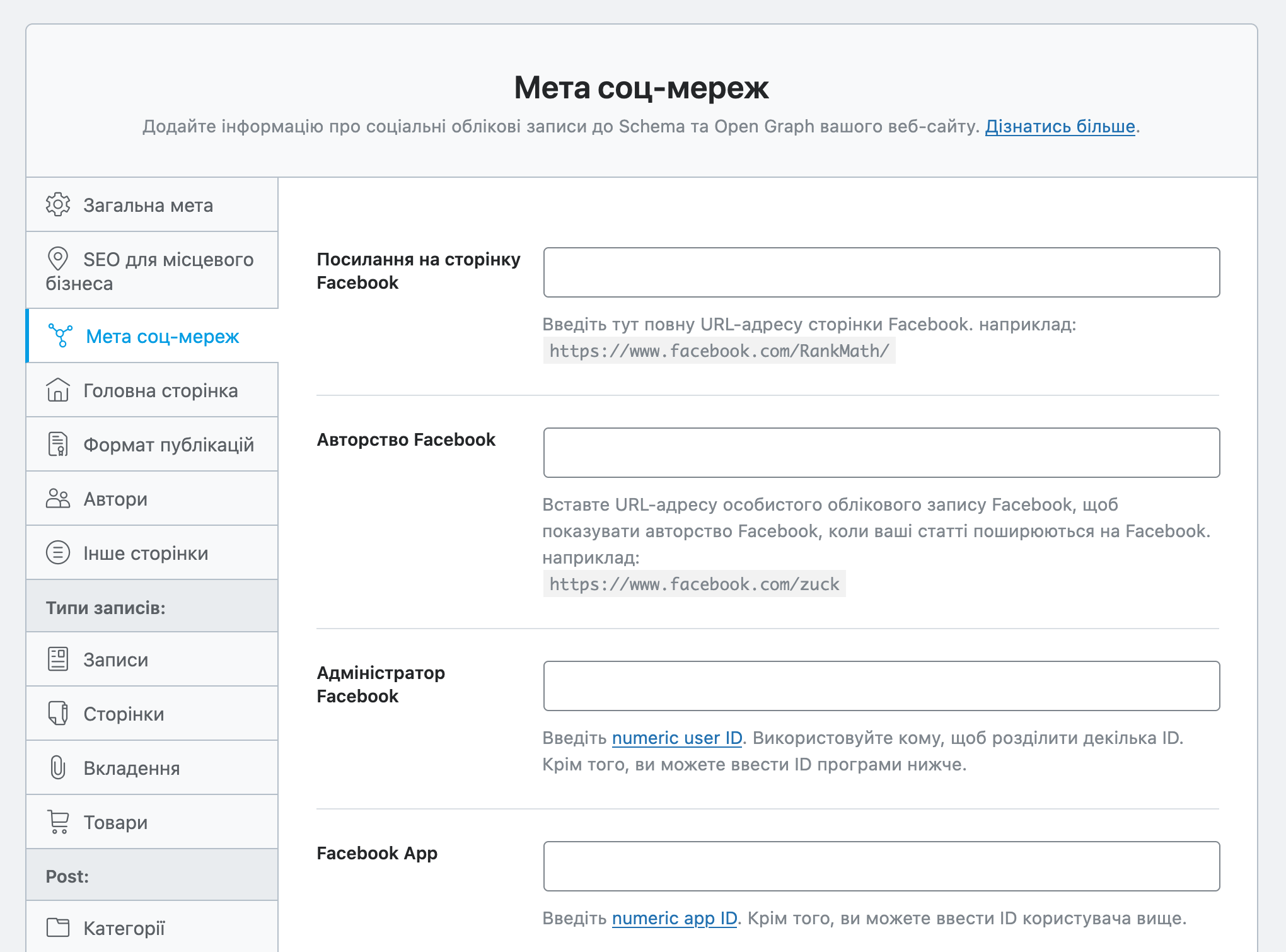Image resolution: width=1286 pixels, height=952 pixels.
Task: Click the Facebook App label
Action: tap(377, 853)
